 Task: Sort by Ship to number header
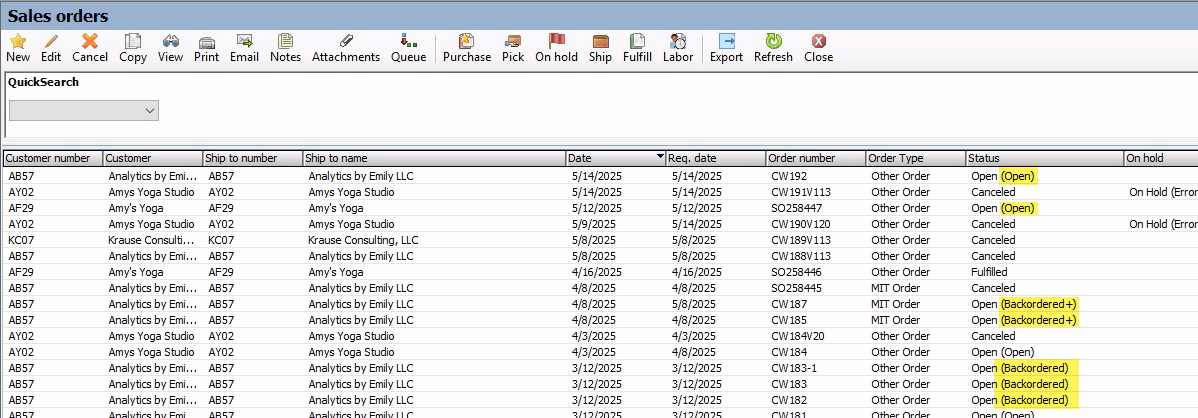click(x=252, y=158)
